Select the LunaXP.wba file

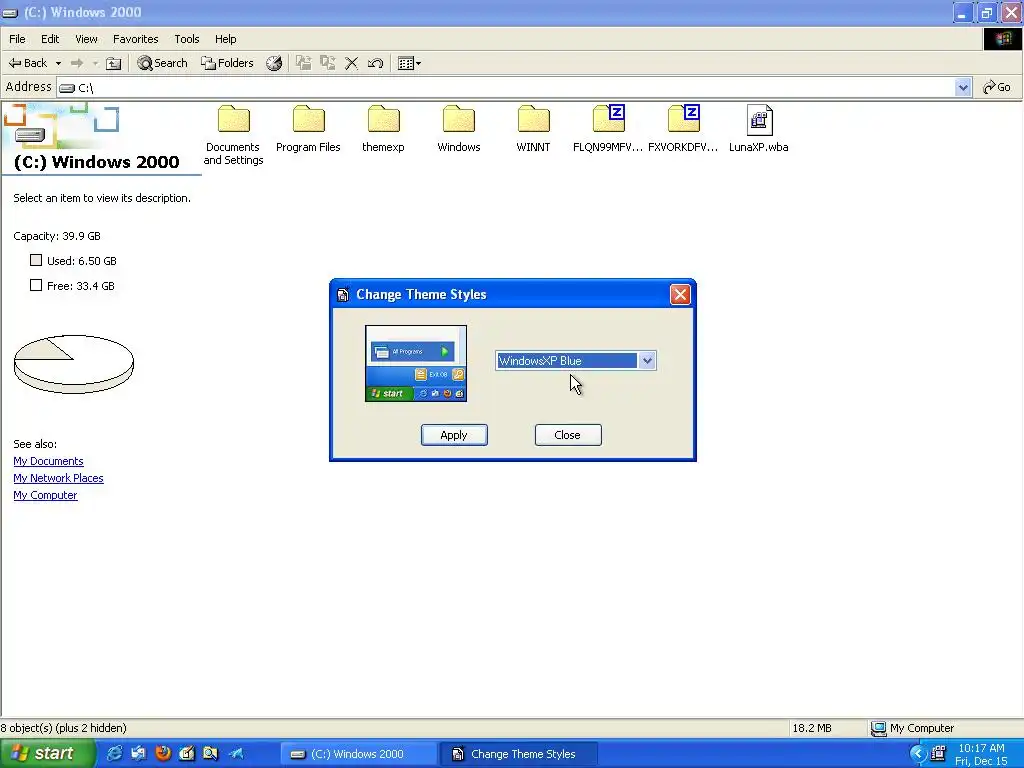[758, 129]
